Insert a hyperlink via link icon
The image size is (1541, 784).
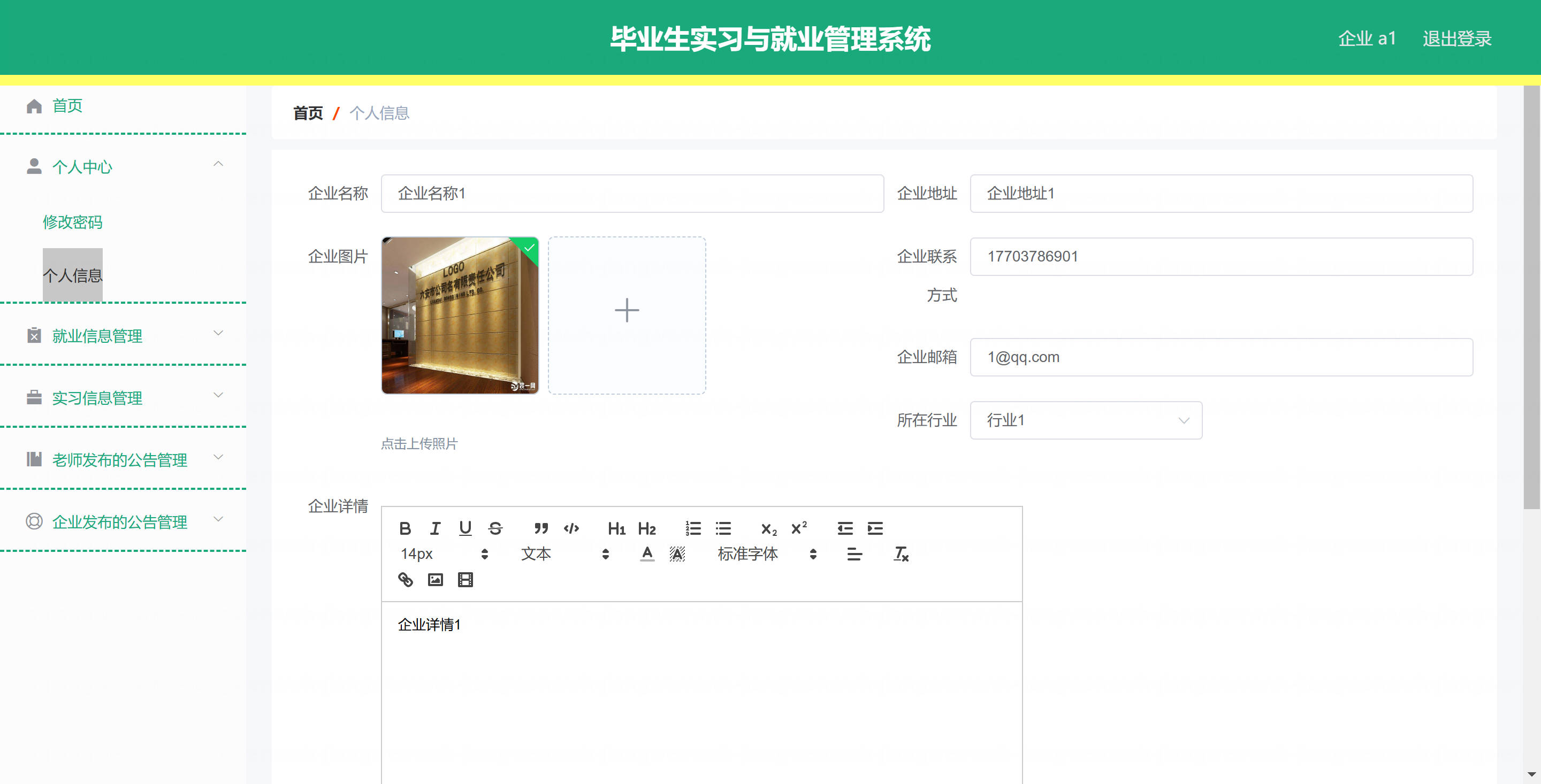405,580
